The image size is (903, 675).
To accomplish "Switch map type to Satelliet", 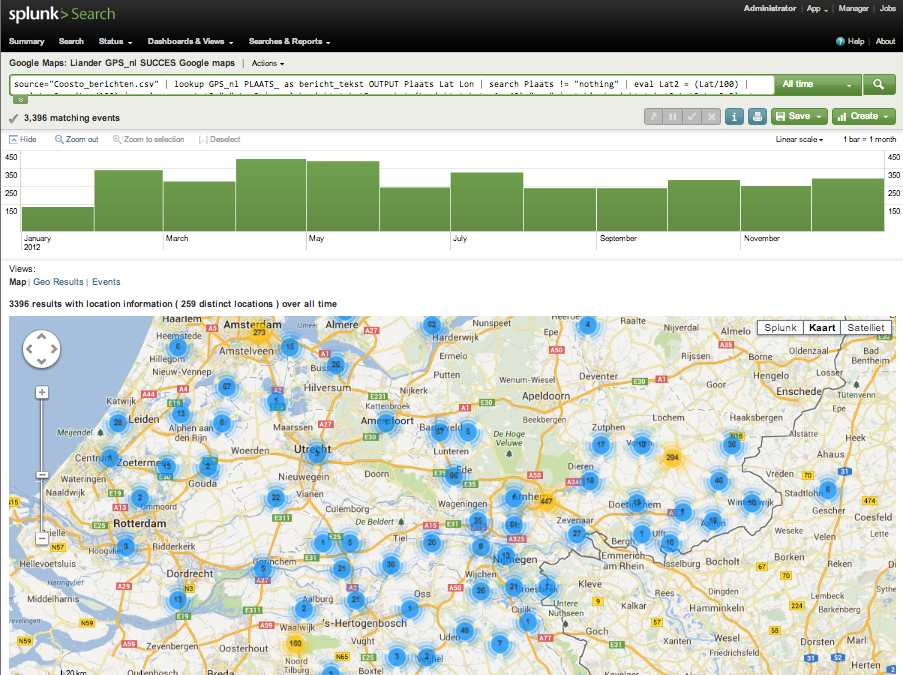I will pos(865,328).
